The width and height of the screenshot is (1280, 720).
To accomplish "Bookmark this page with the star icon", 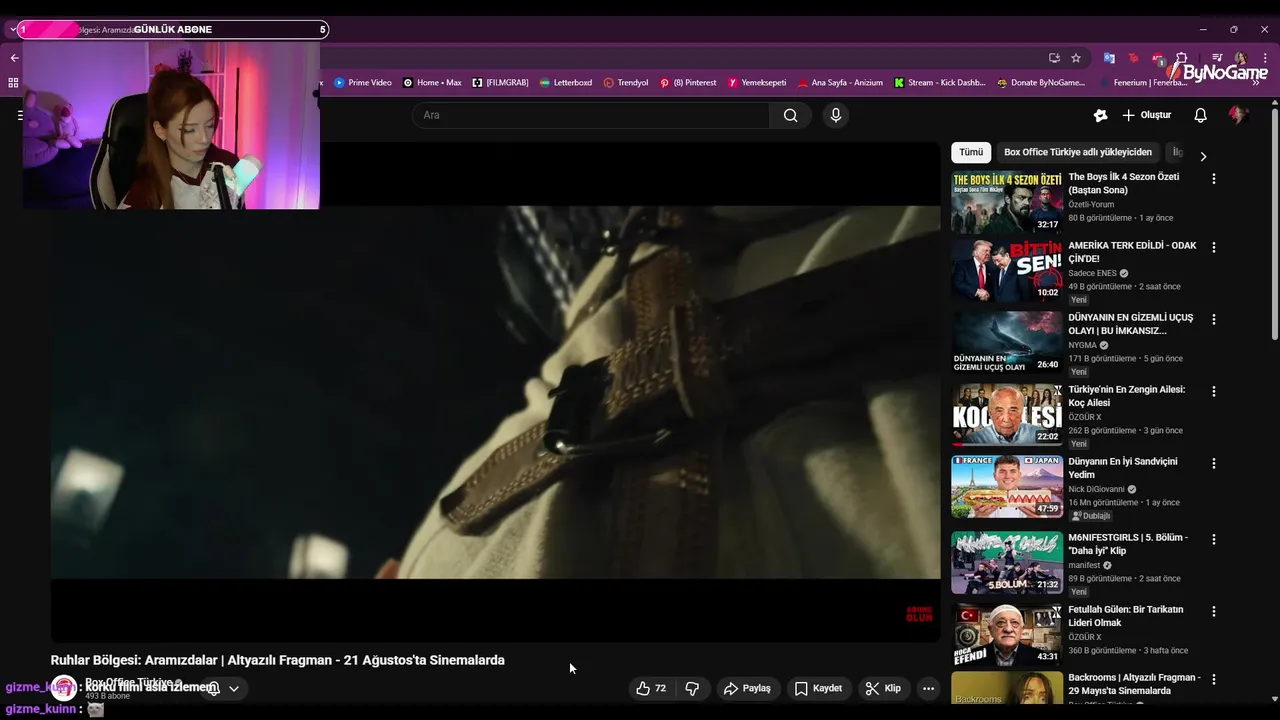I will 1076,58.
